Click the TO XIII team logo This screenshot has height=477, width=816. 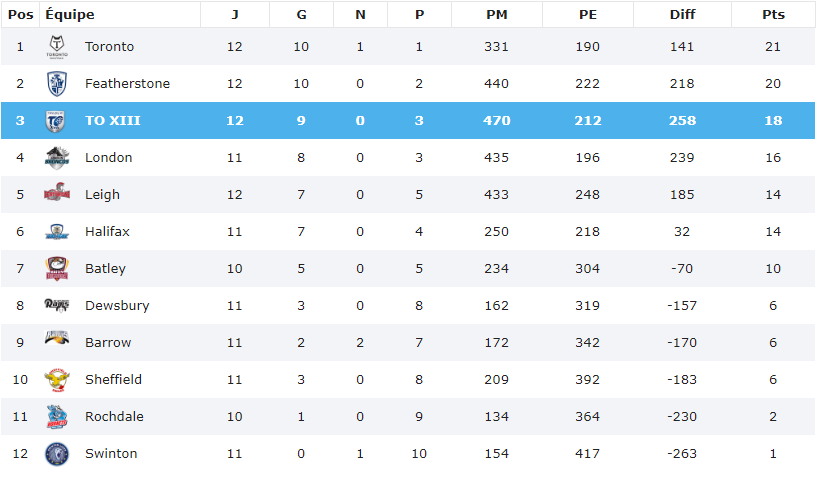57,121
